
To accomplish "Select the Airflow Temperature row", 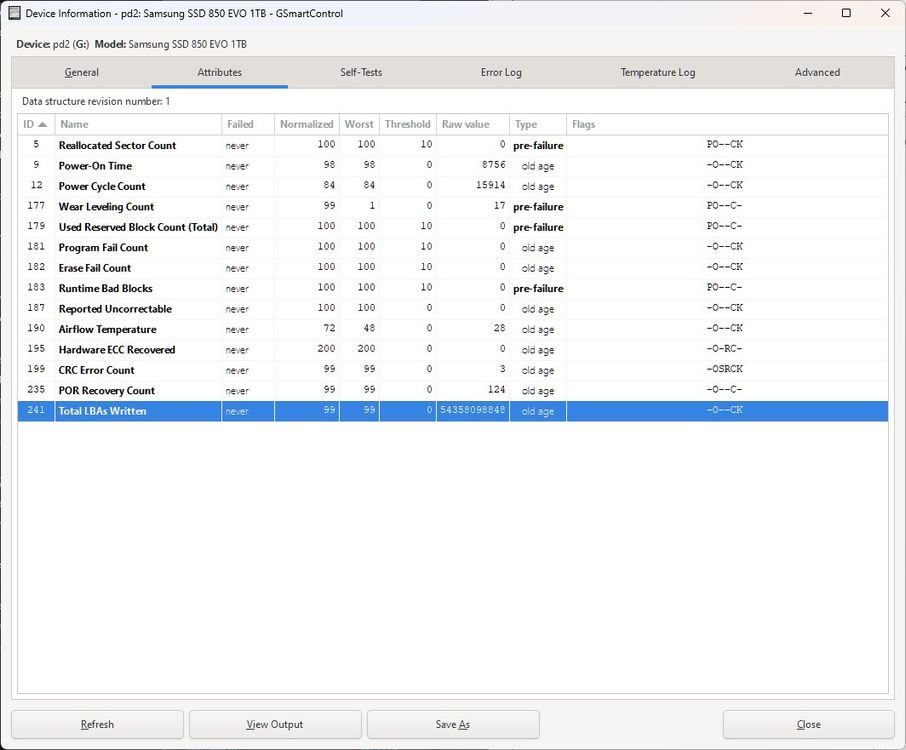I will [453, 329].
